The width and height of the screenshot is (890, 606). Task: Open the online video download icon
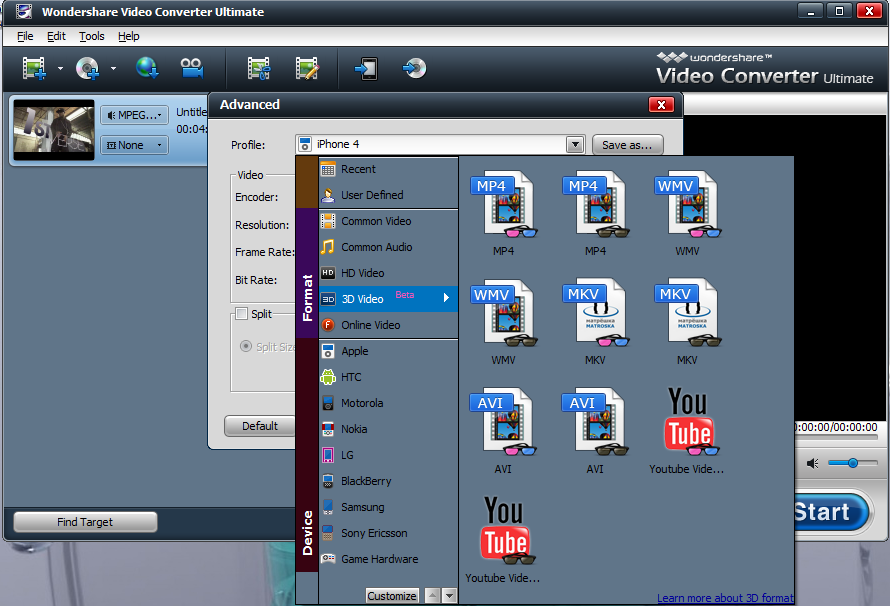(x=148, y=68)
